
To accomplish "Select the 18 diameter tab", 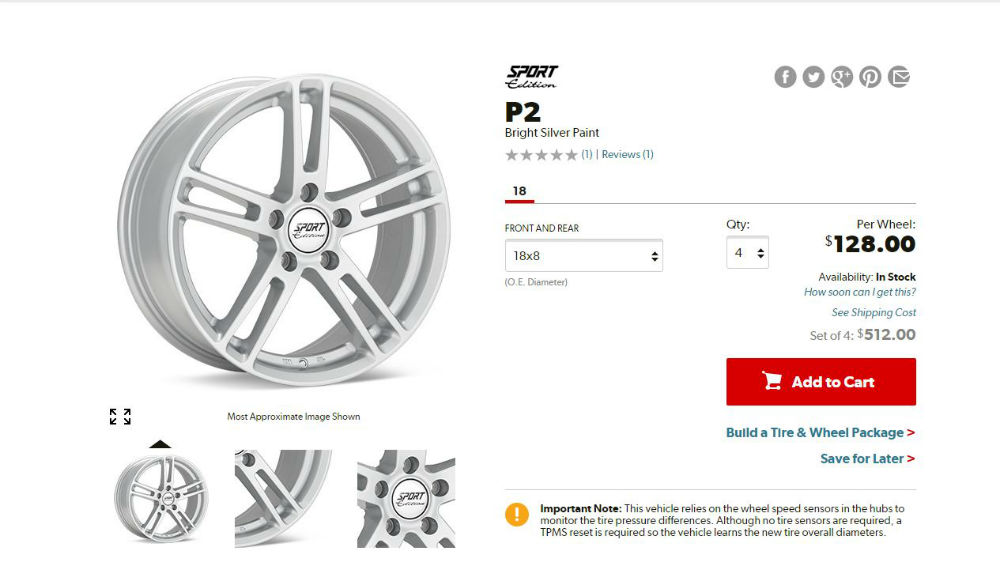I will coord(519,191).
